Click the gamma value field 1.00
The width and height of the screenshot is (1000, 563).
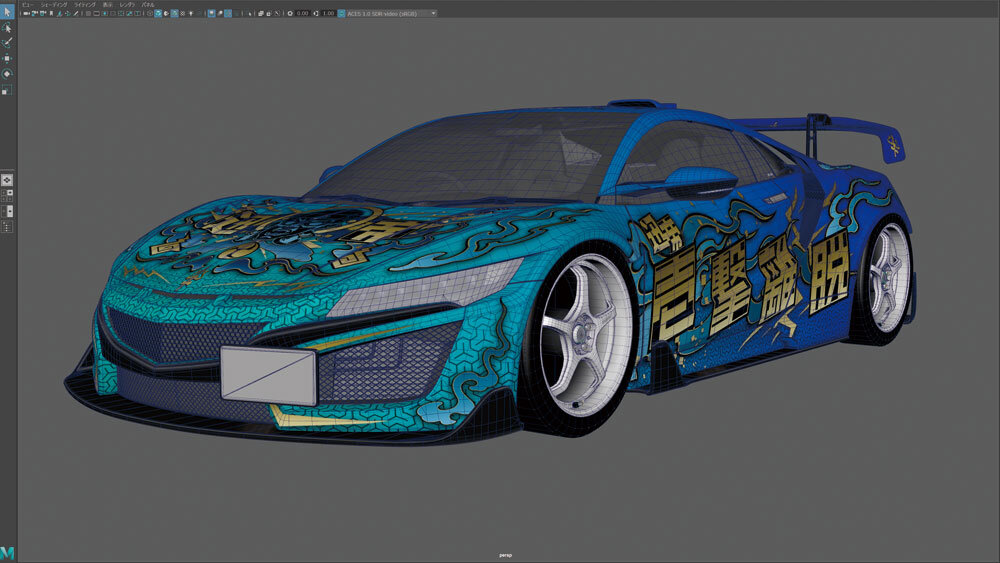[x=328, y=14]
